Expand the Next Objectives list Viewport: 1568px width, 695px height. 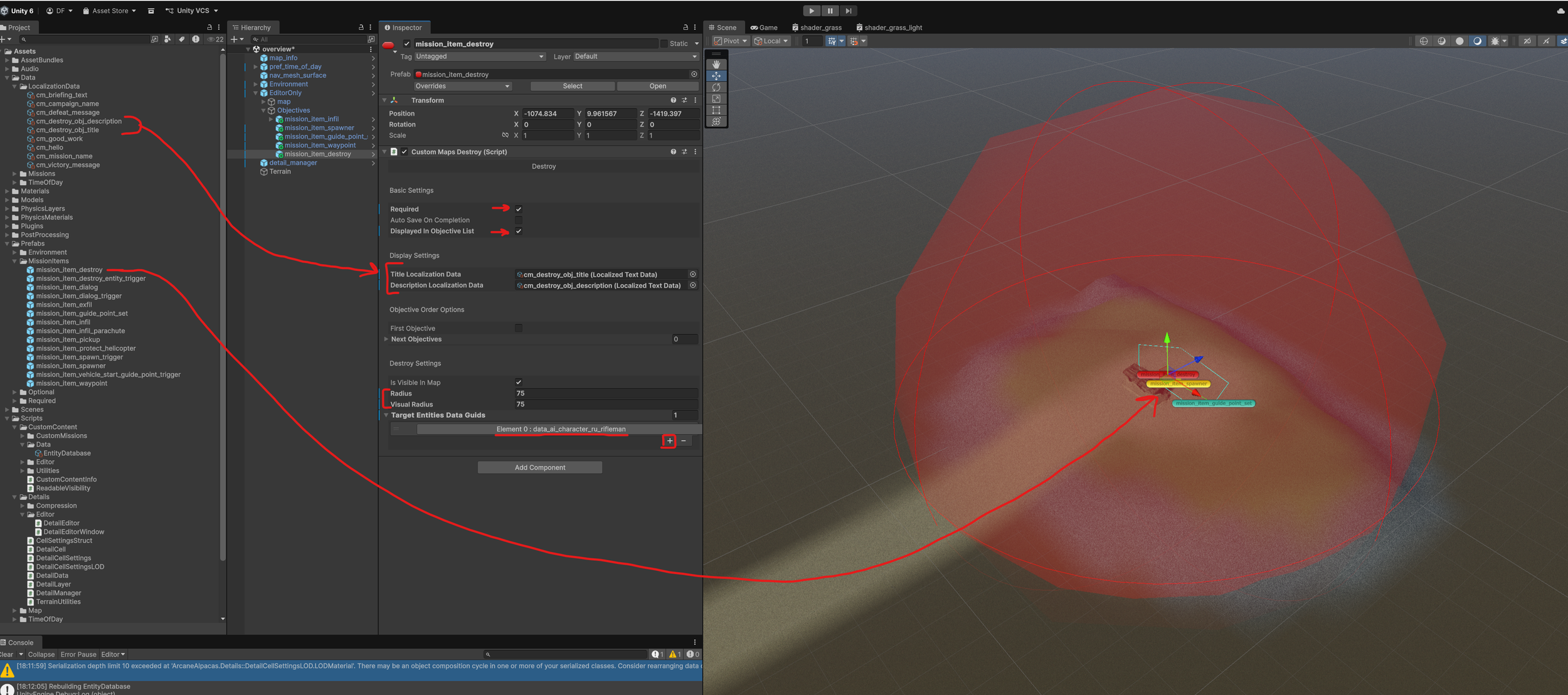[x=386, y=339]
